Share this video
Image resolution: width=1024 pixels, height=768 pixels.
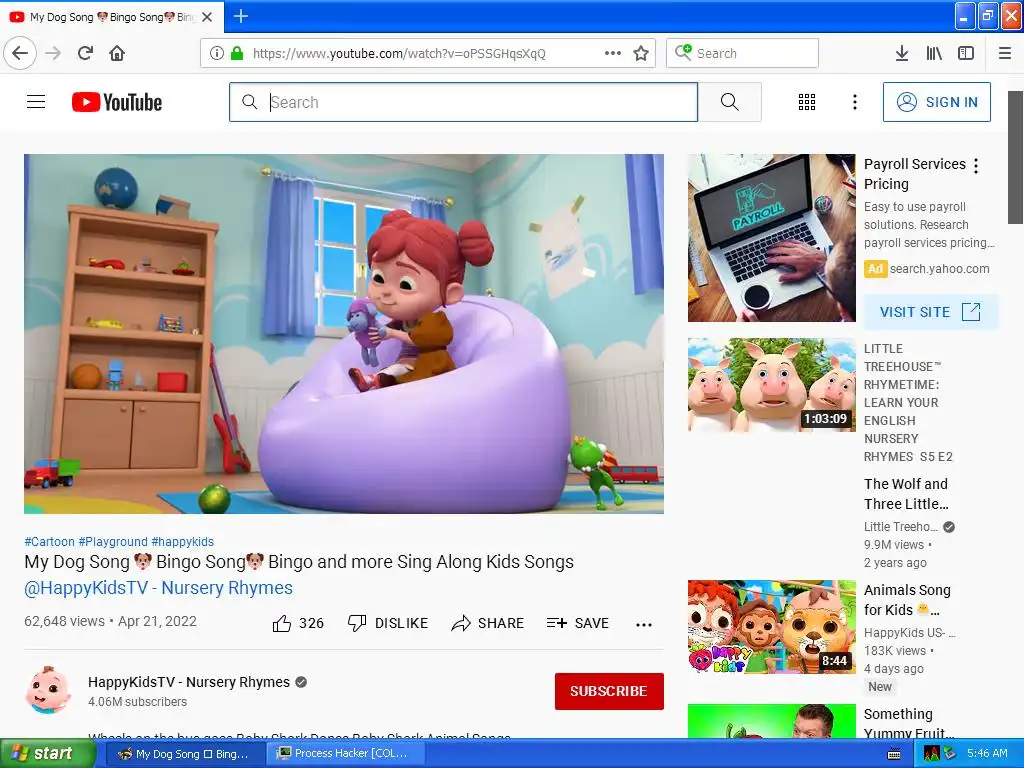point(487,624)
